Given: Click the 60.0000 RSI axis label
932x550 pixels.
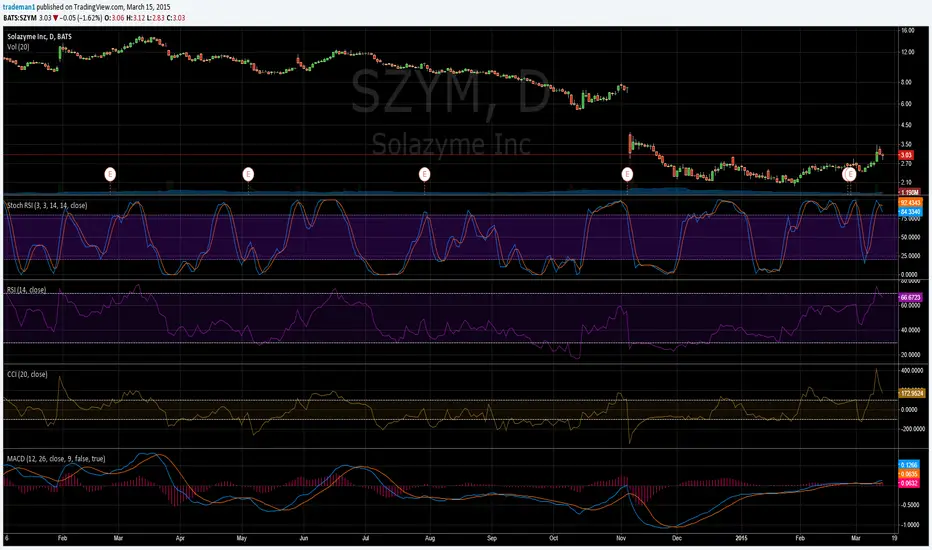Looking at the screenshot, I should [x=911, y=306].
